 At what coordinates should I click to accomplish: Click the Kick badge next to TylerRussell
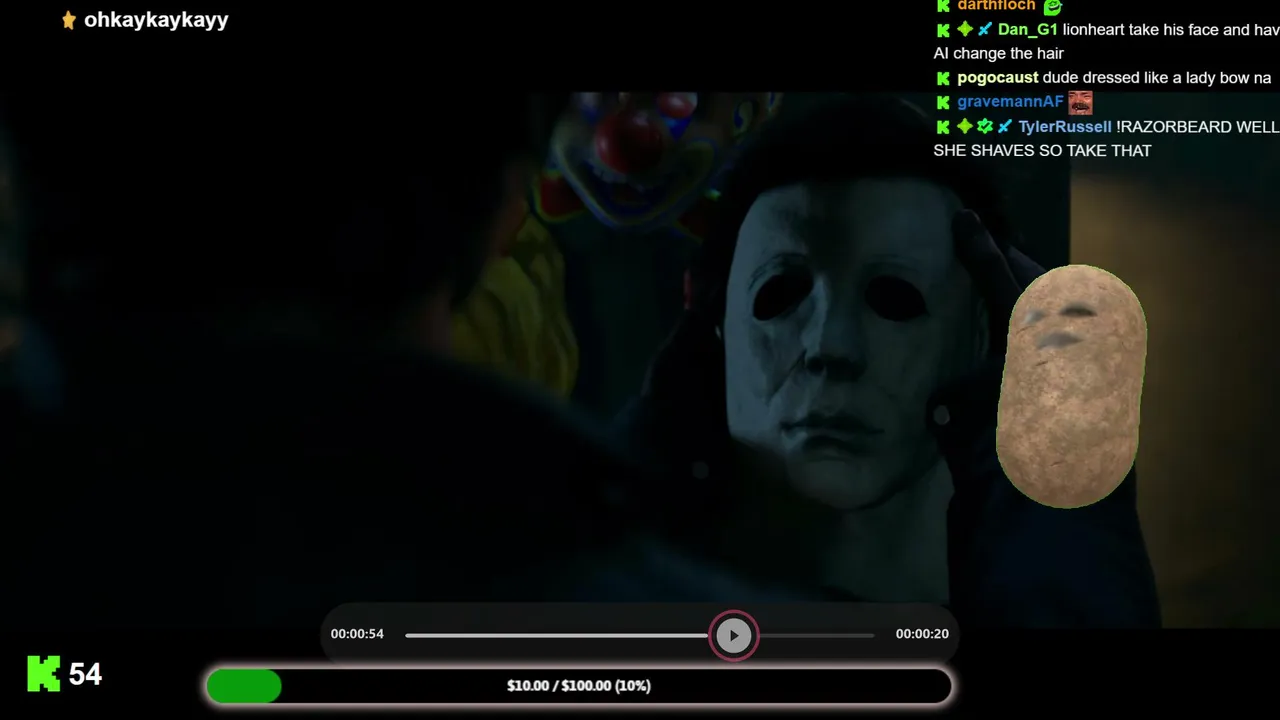(x=943, y=127)
